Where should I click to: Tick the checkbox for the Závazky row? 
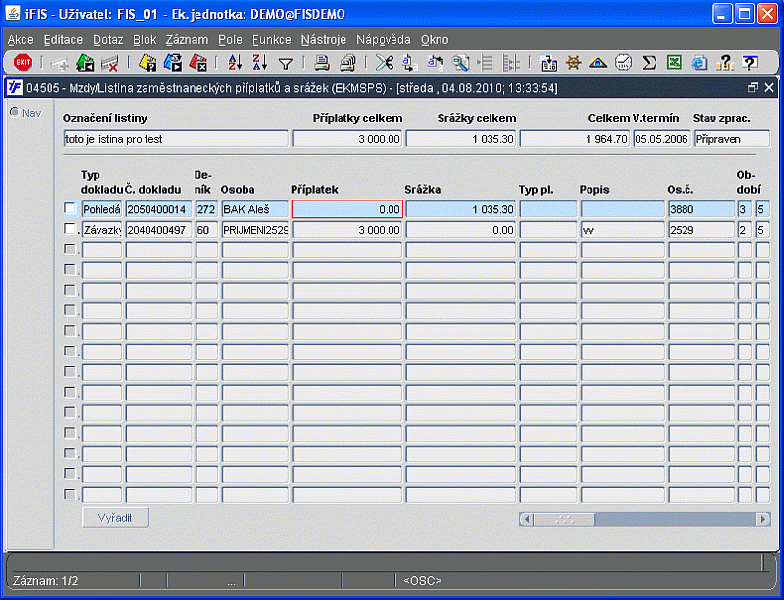(x=70, y=230)
